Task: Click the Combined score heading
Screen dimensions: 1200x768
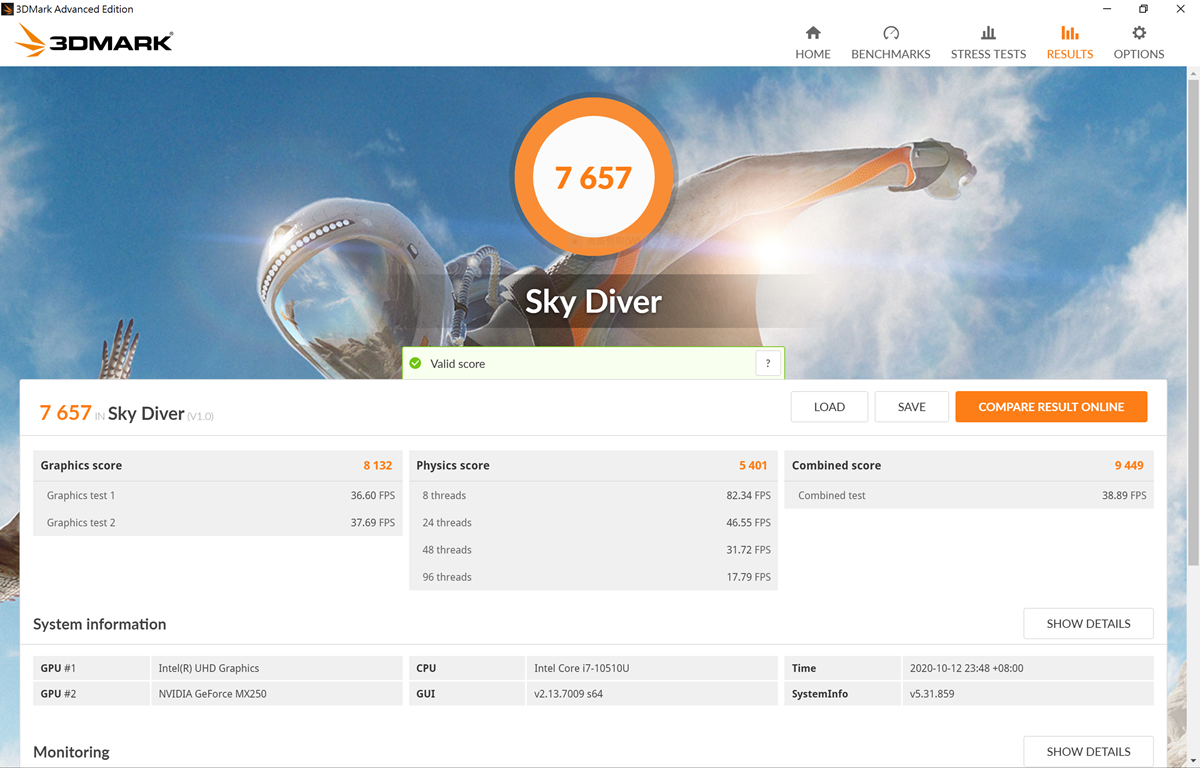Action: [837, 466]
